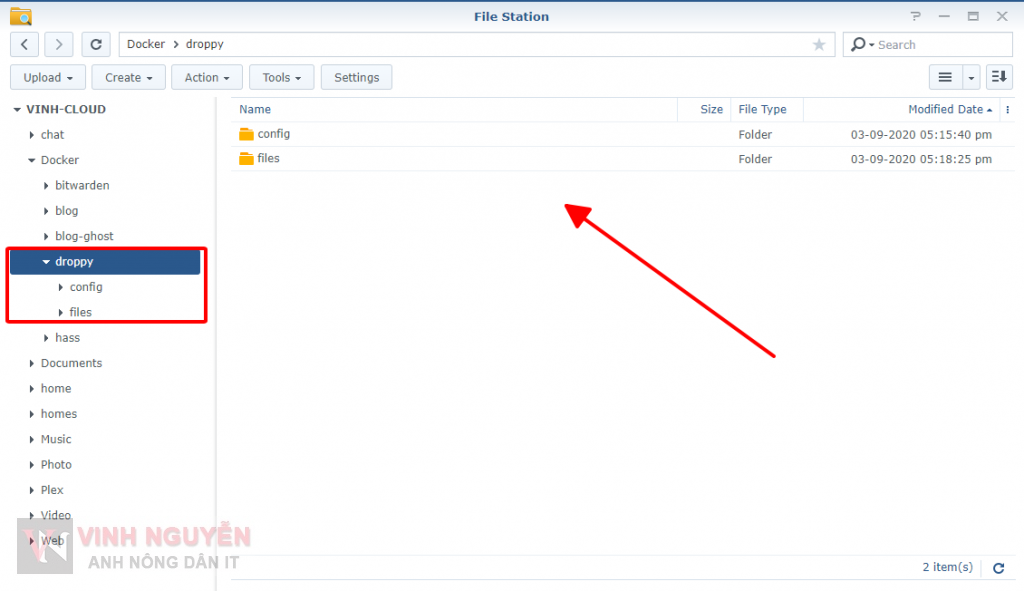
Task: Add droppy folder to favorites star
Action: point(819,44)
